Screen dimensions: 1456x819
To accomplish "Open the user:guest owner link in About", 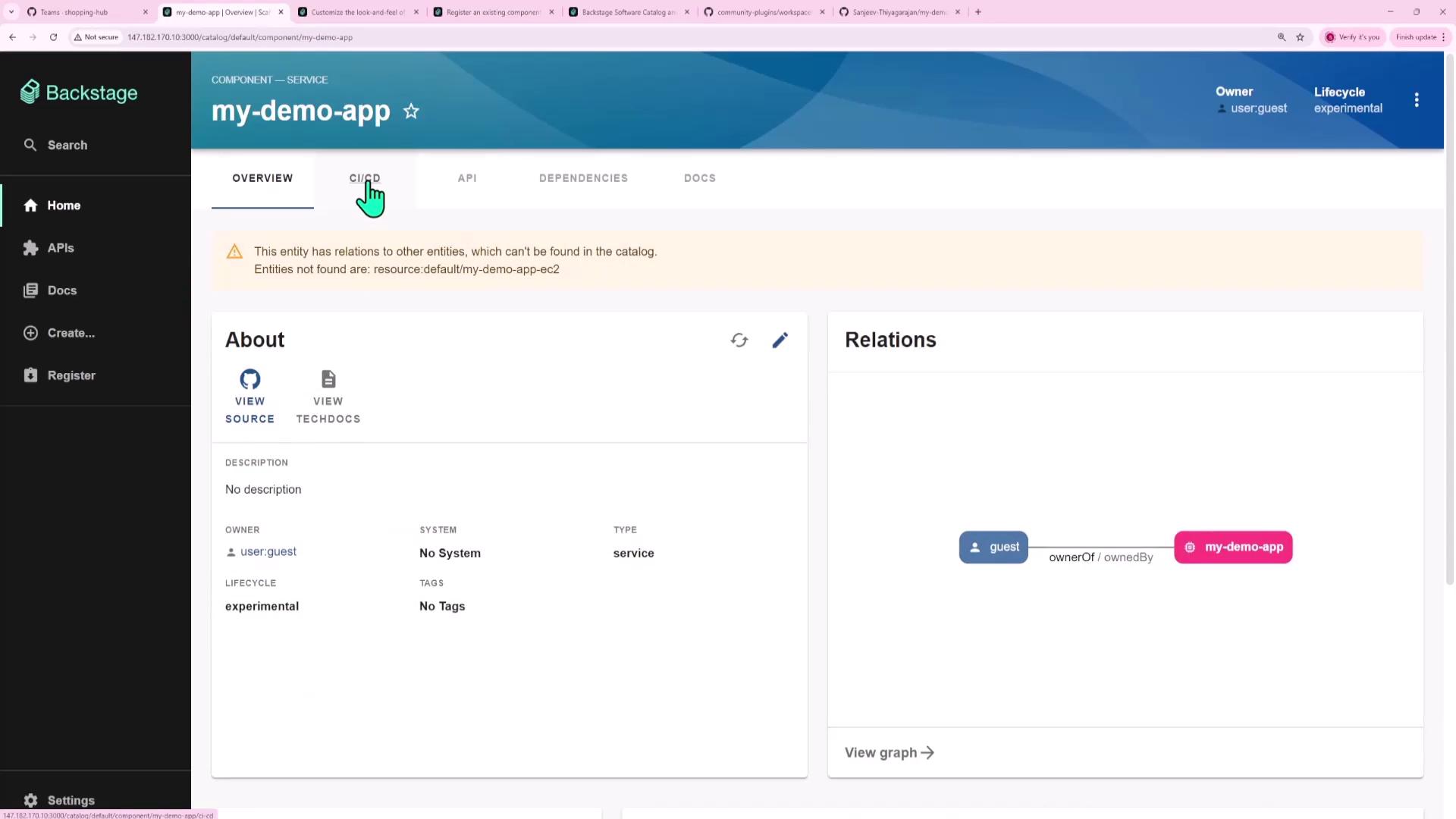I will 268,552.
